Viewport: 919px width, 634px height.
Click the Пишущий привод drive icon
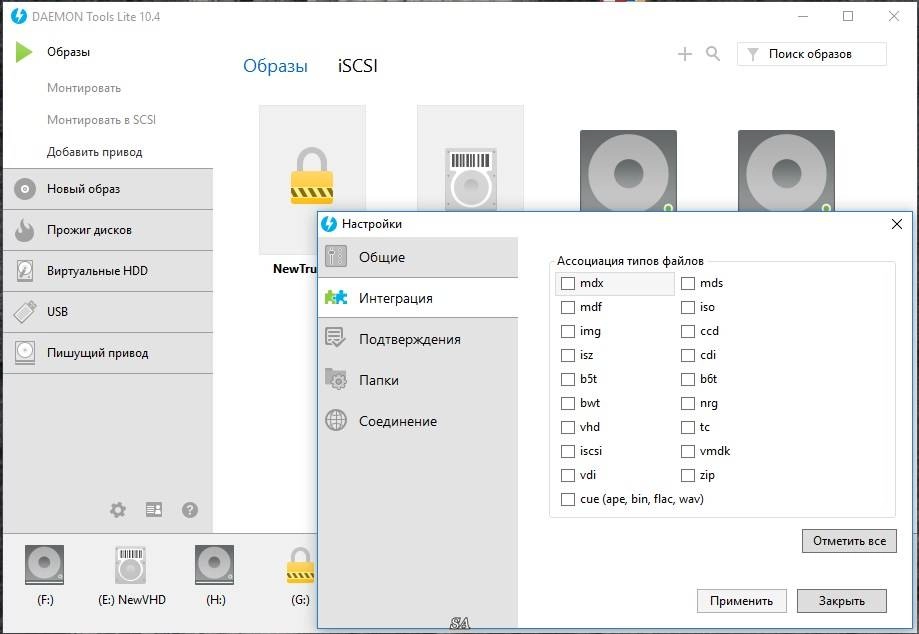coord(25,353)
